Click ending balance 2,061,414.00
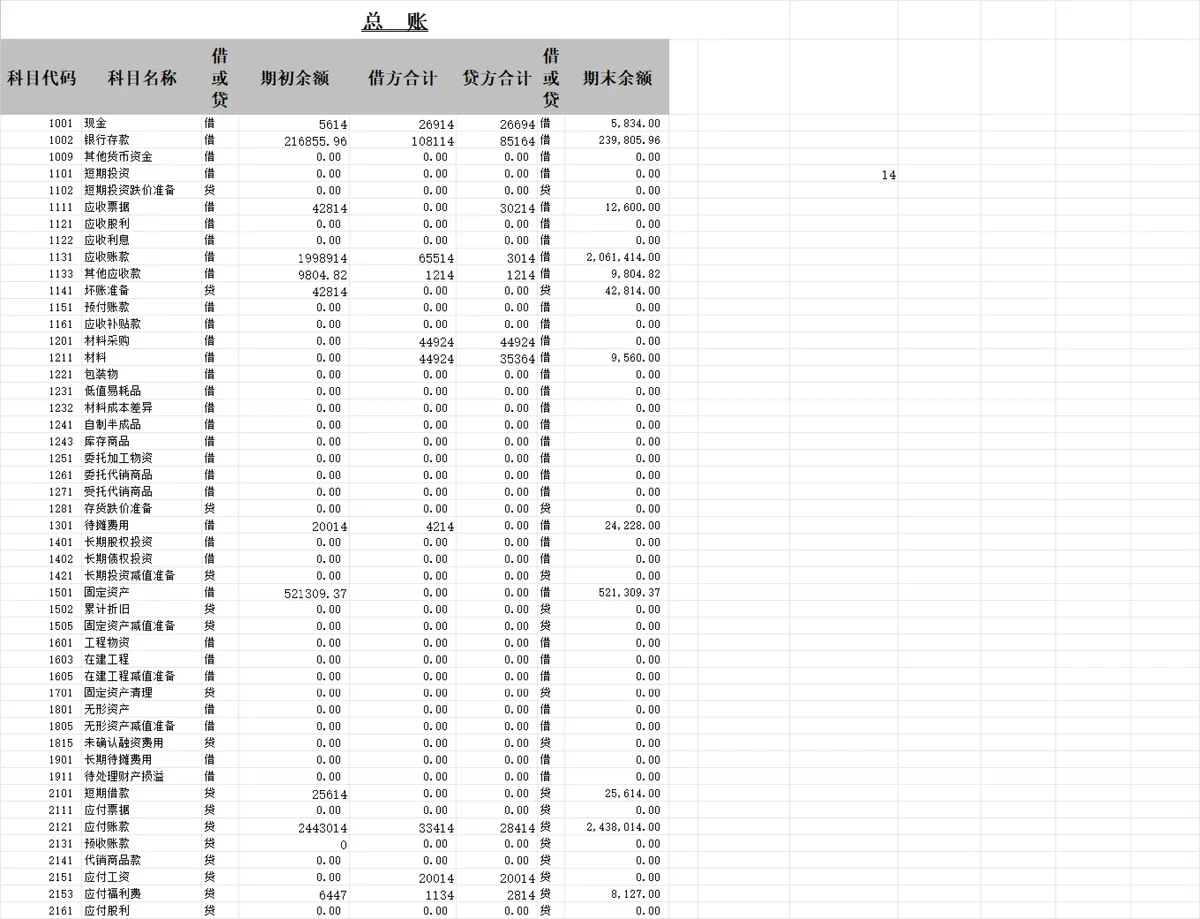 (623, 257)
